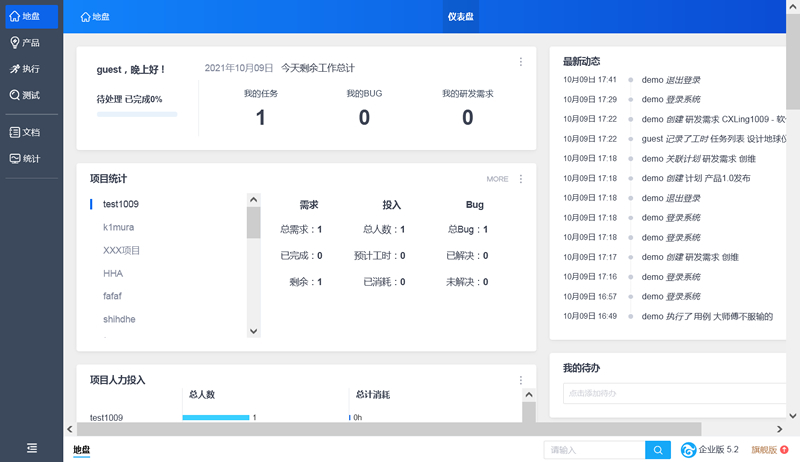The image size is (800, 462).
Task: Open welcome card three-dot options menu
Action: [x=520, y=62]
